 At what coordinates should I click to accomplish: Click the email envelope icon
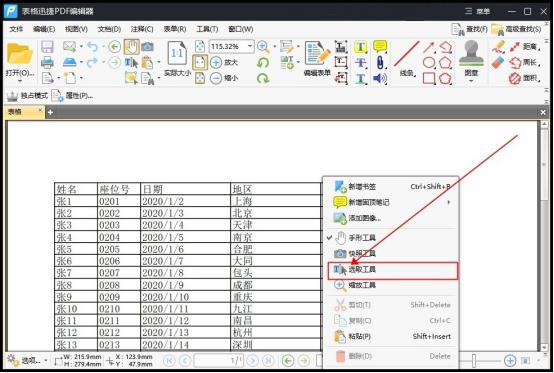[x=70, y=46]
